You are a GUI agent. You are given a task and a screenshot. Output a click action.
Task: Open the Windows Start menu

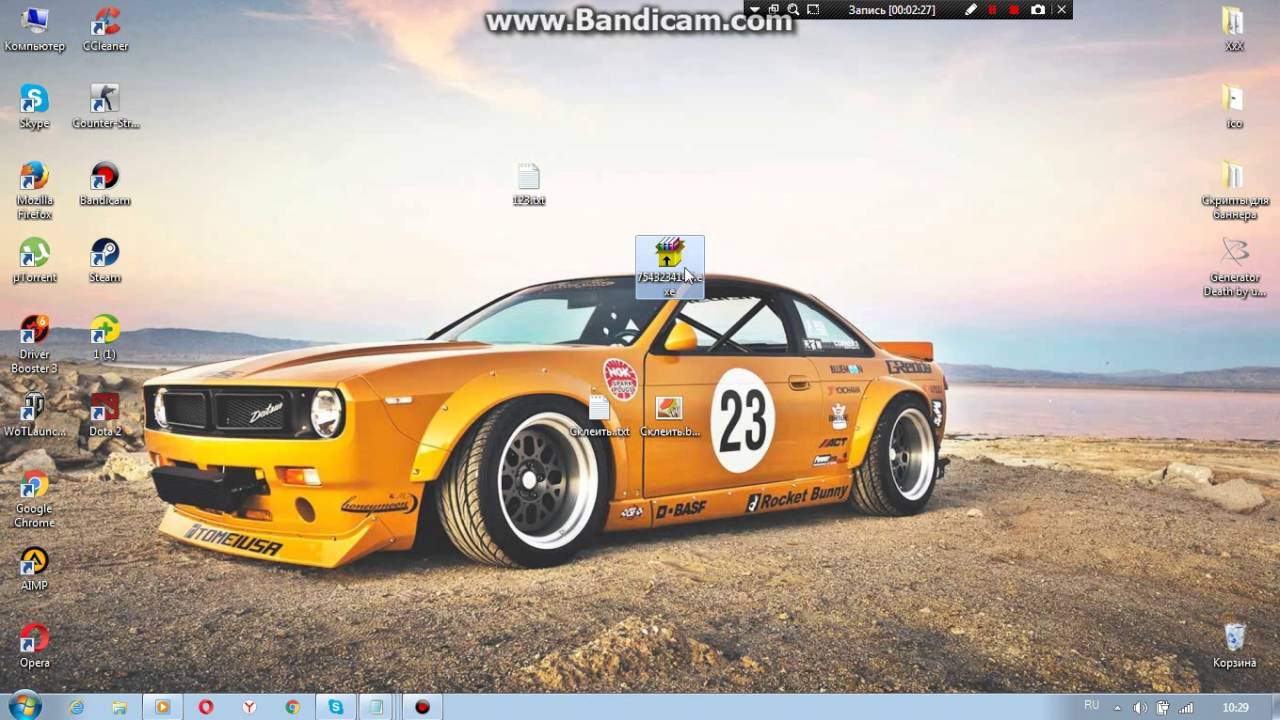tap(23, 706)
